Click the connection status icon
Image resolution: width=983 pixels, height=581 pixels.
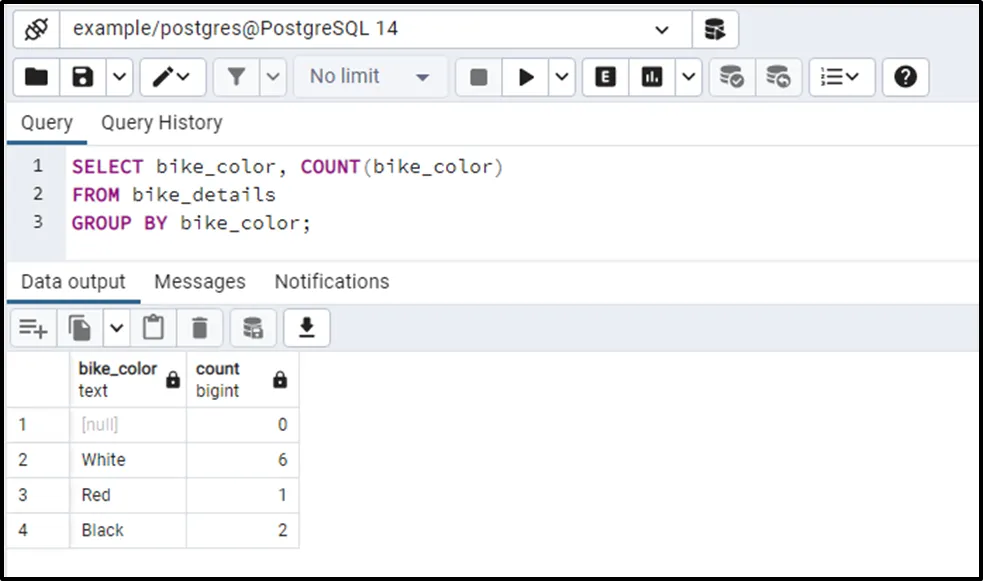(36, 30)
